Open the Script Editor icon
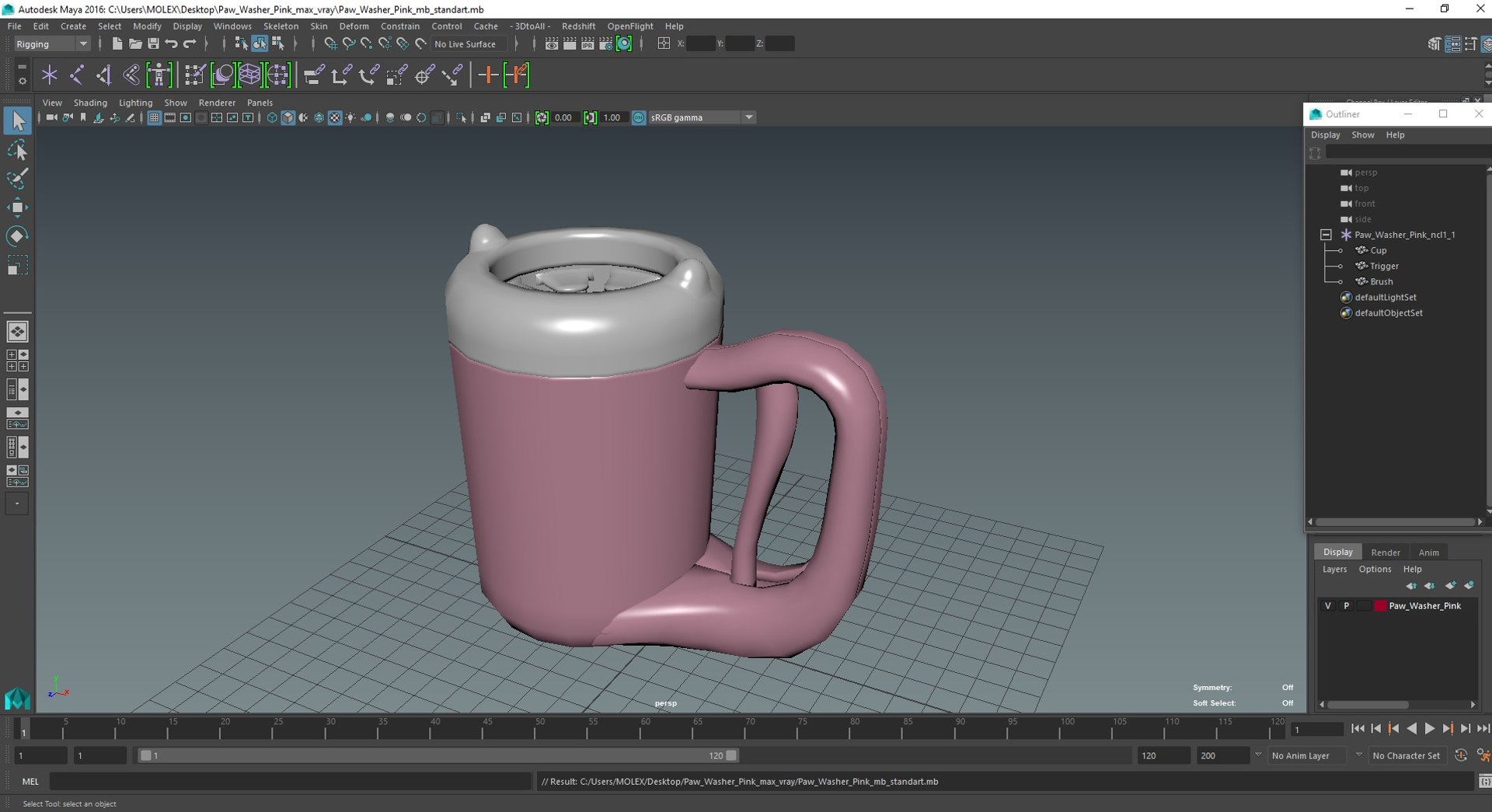Screen dimensions: 1492x812 click(1484, 781)
